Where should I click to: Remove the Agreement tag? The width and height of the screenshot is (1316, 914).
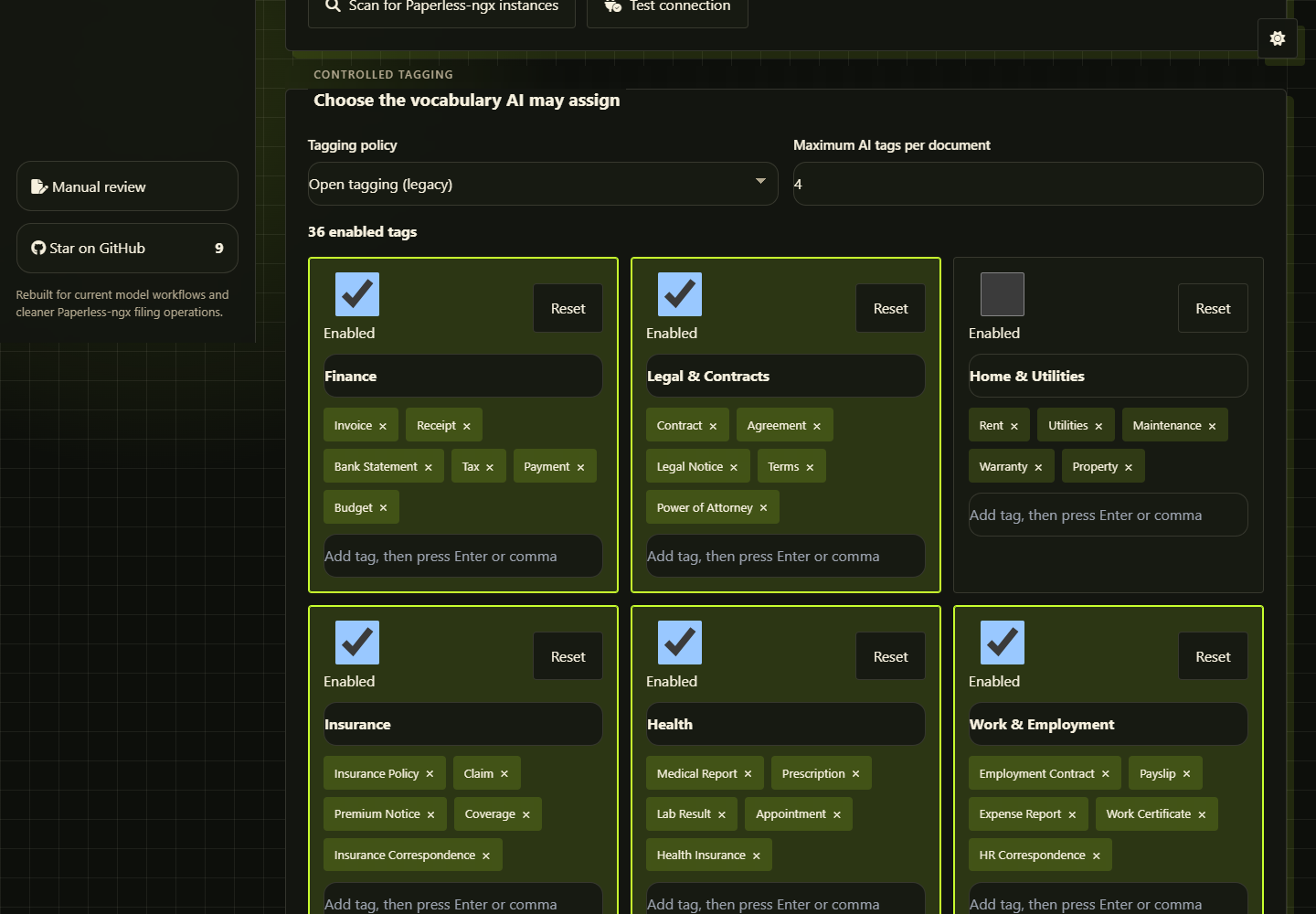pos(817,427)
